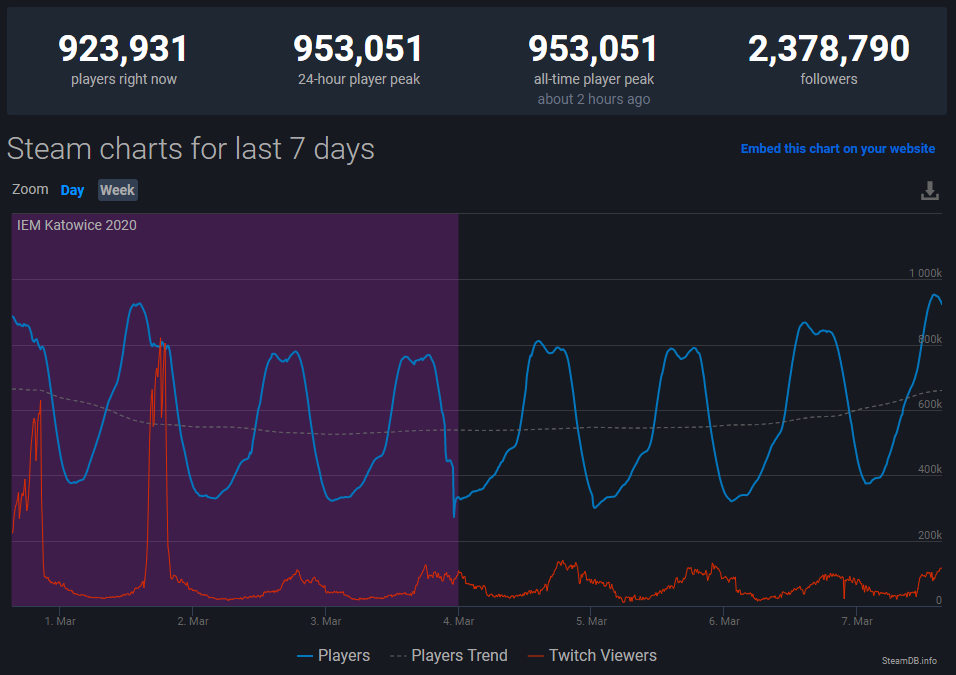Click 'about 2 hours ago' timestamp text

(593, 99)
